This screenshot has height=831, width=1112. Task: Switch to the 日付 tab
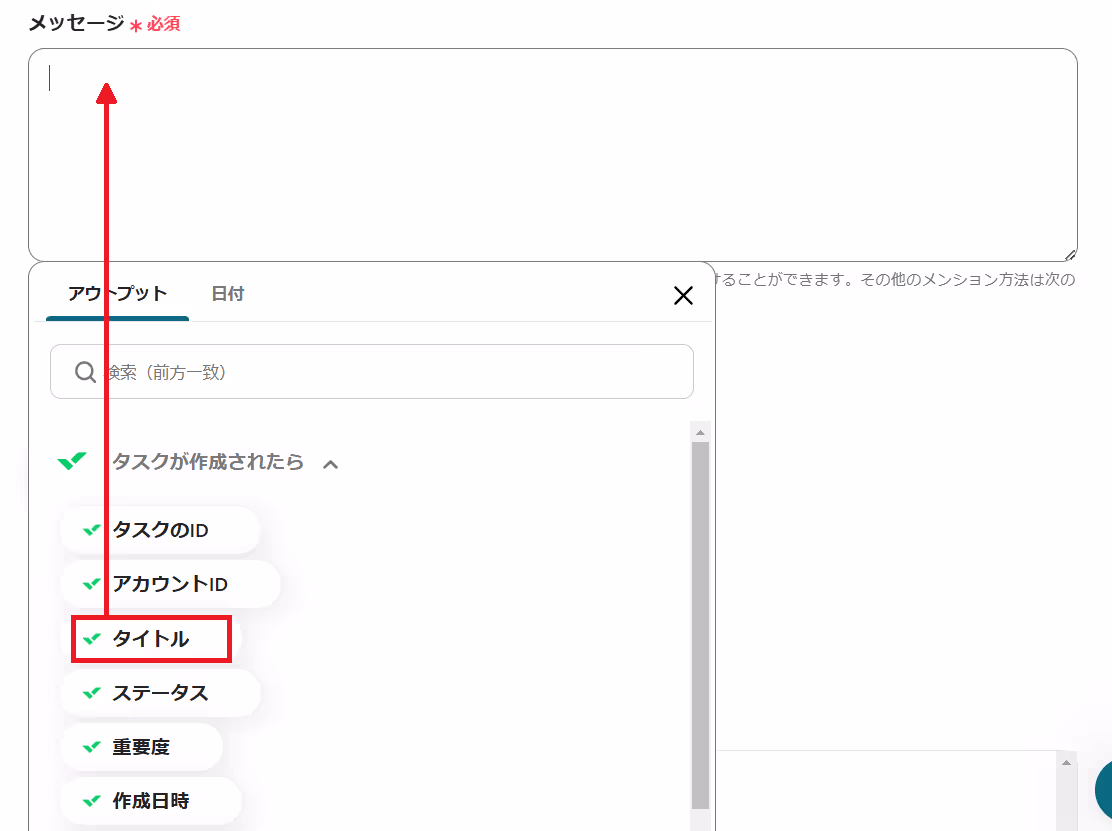[228, 294]
